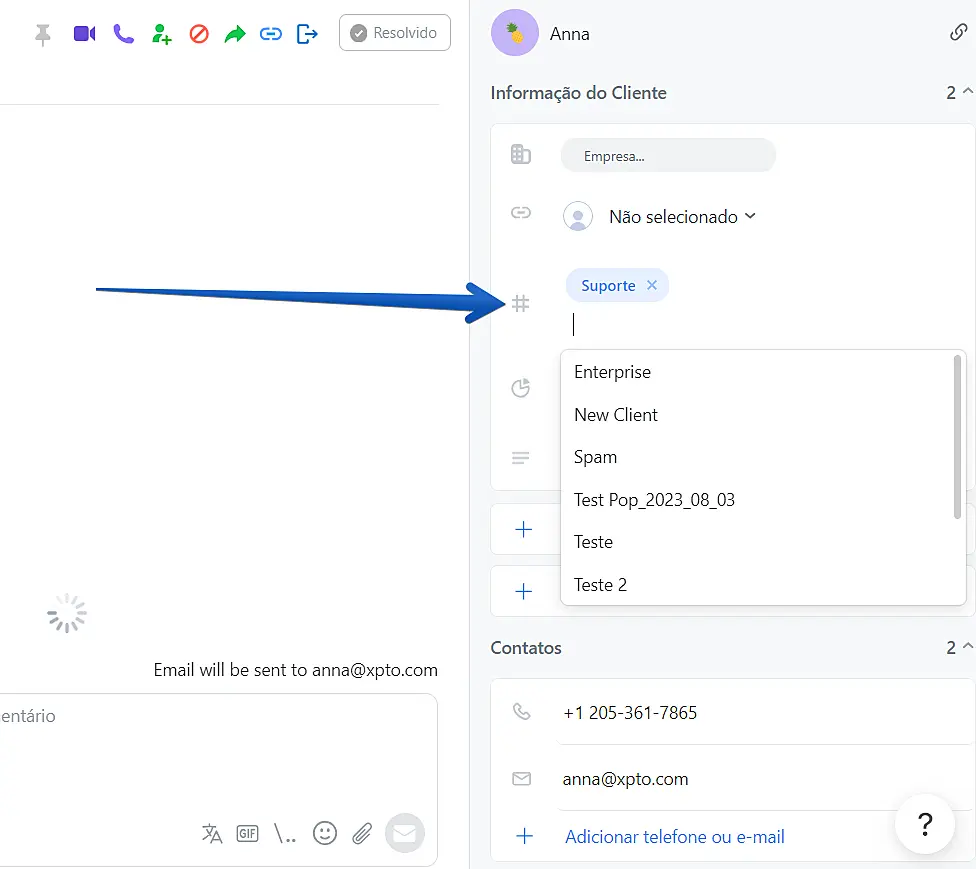Collapse the Informação do Cliente section
Image resolution: width=976 pixels, height=869 pixels.
click(966, 92)
